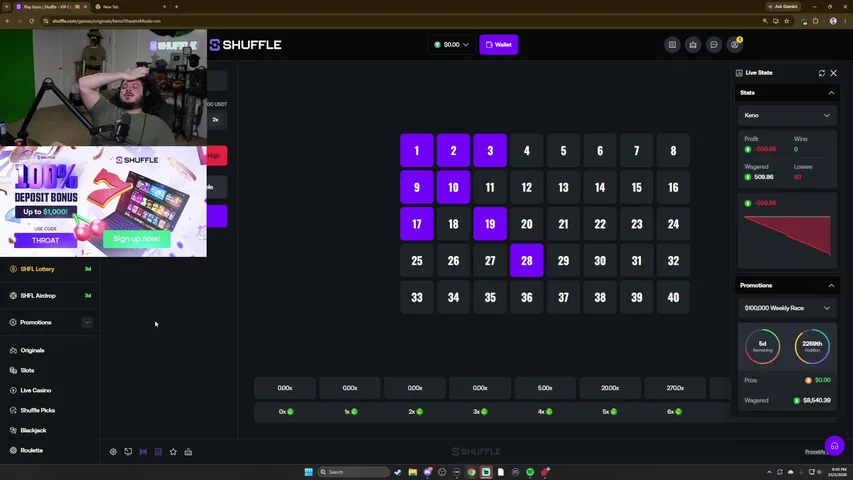853x480 pixels.
Task: Click the 2269th position ring
Action: point(812,346)
